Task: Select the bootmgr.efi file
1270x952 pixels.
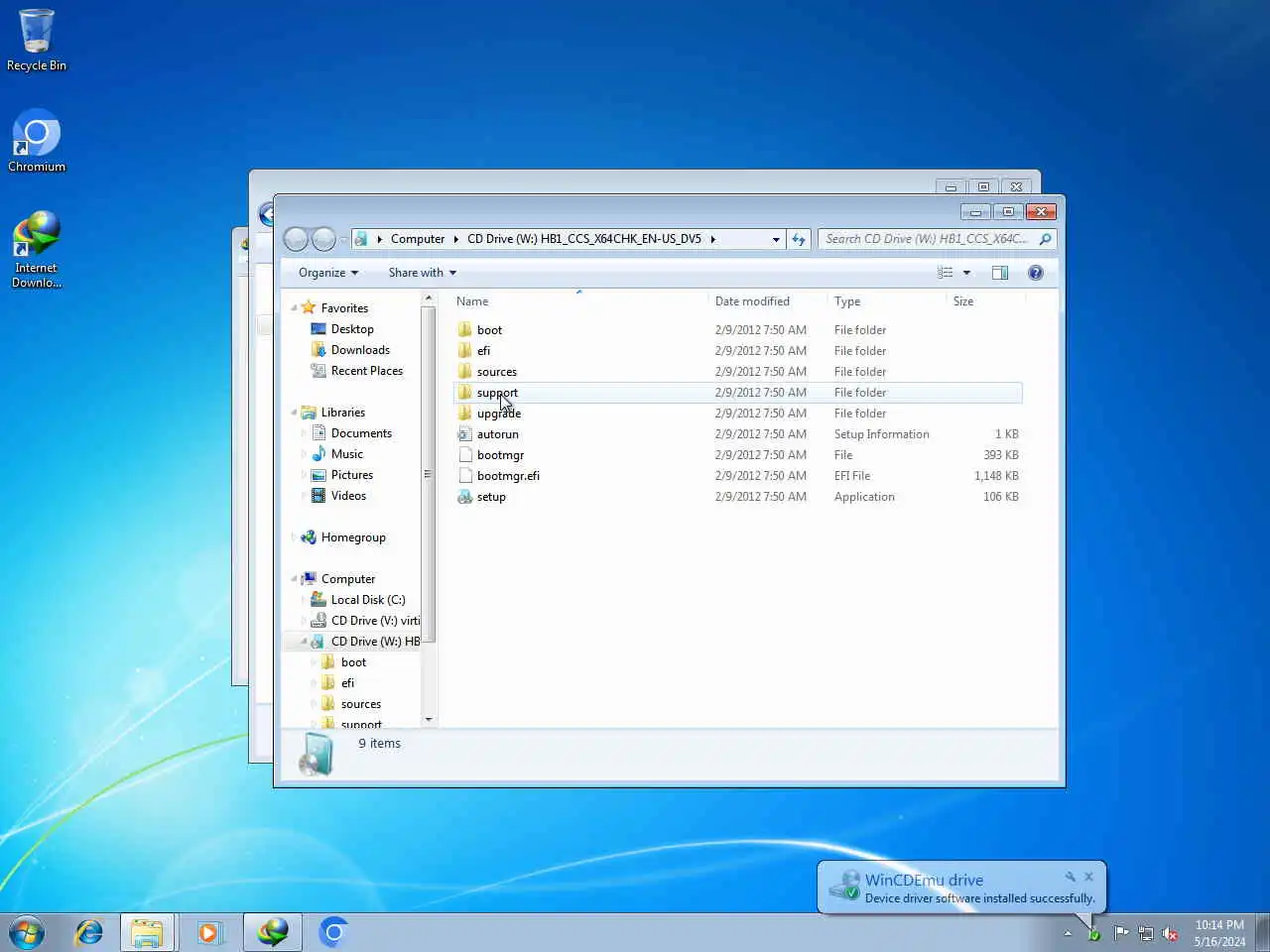Action: point(508,476)
